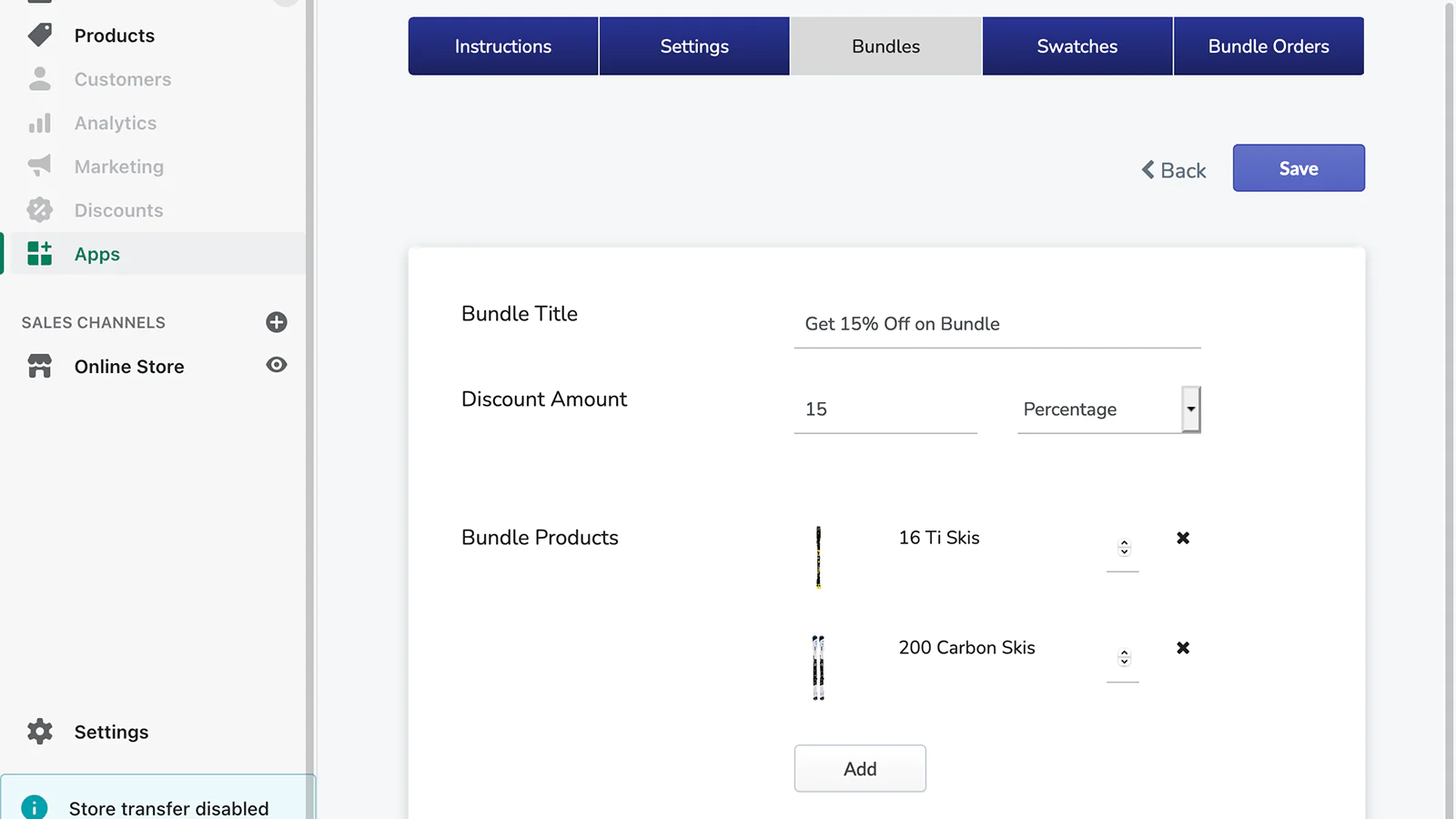Image resolution: width=1456 pixels, height=819 pixels.
Task: Switch to the Swatches tab
Action: (1077, 45)
